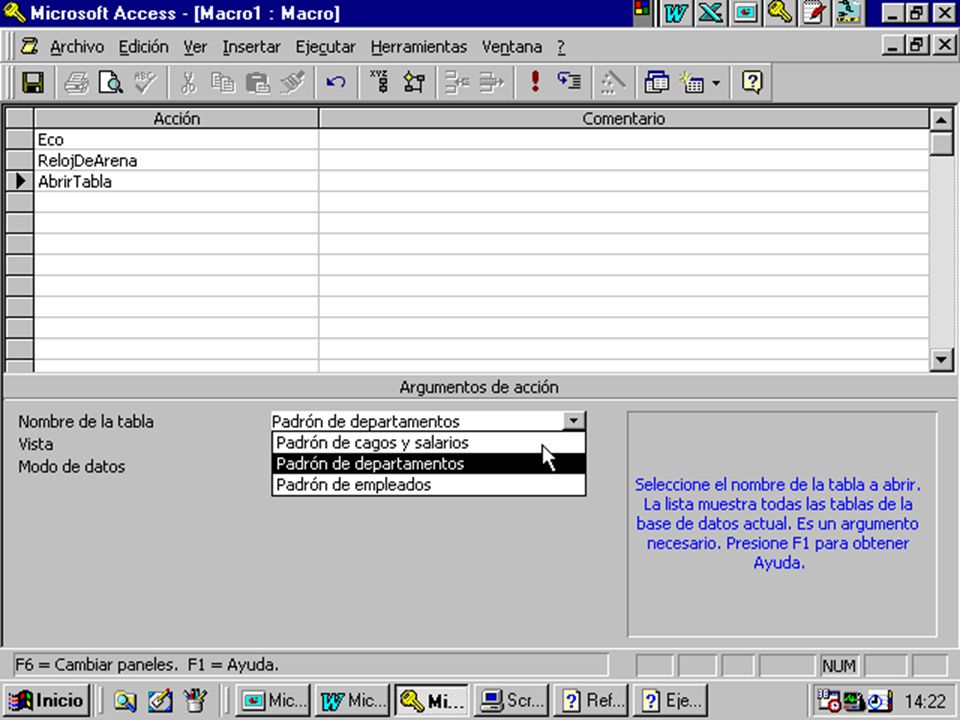
Task: Click the Eco action cell
Action: point(176,140)
